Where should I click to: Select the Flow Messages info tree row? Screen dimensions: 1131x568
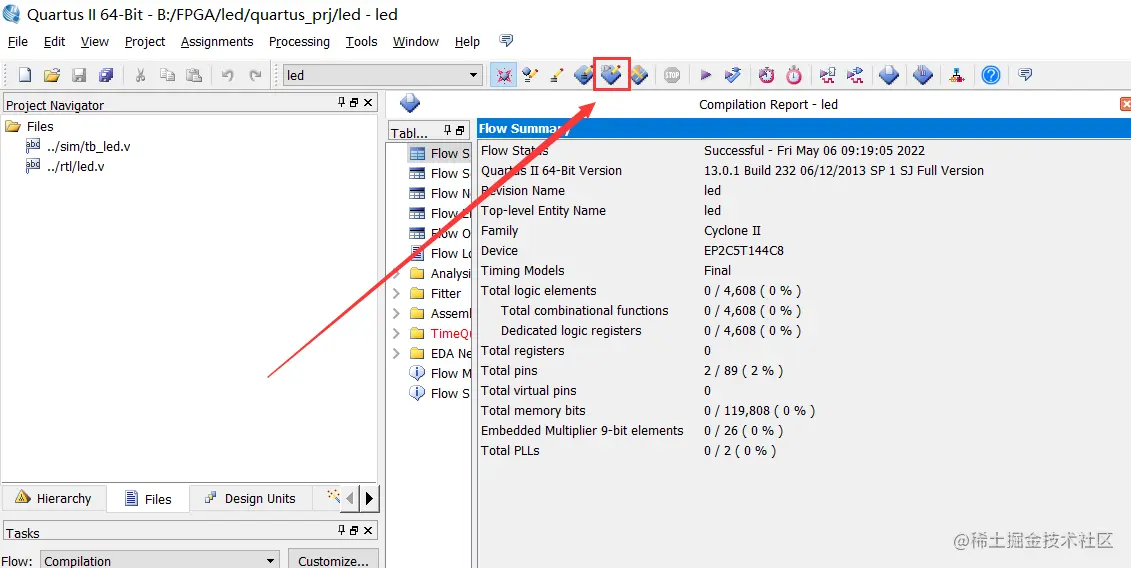pyautogui.click(x=439, y=373)
